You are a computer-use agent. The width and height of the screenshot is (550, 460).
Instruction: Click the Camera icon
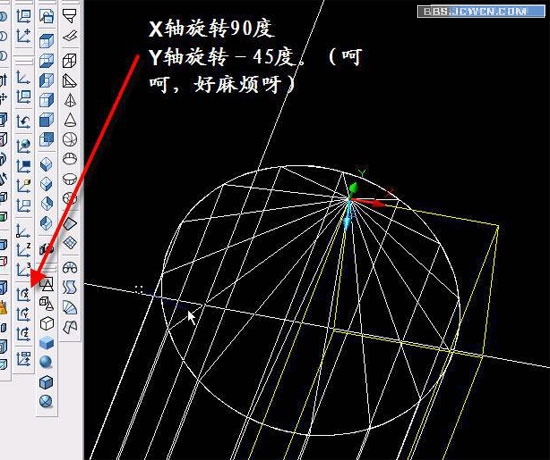coord(46,249)
